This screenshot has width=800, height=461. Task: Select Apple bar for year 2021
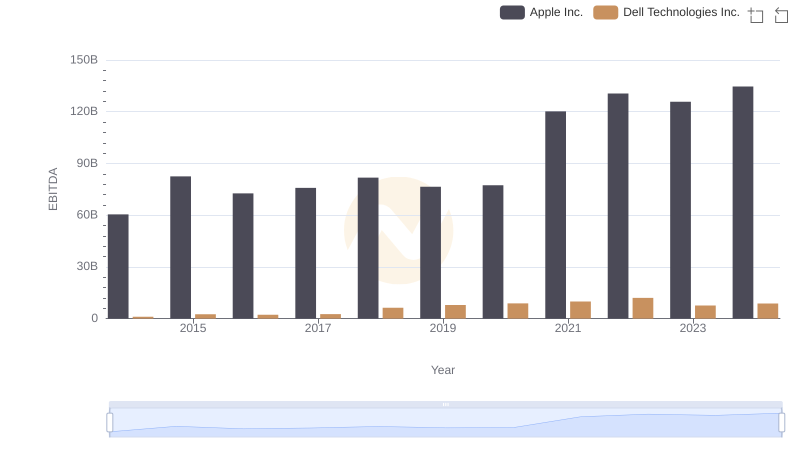pos(556,215)
